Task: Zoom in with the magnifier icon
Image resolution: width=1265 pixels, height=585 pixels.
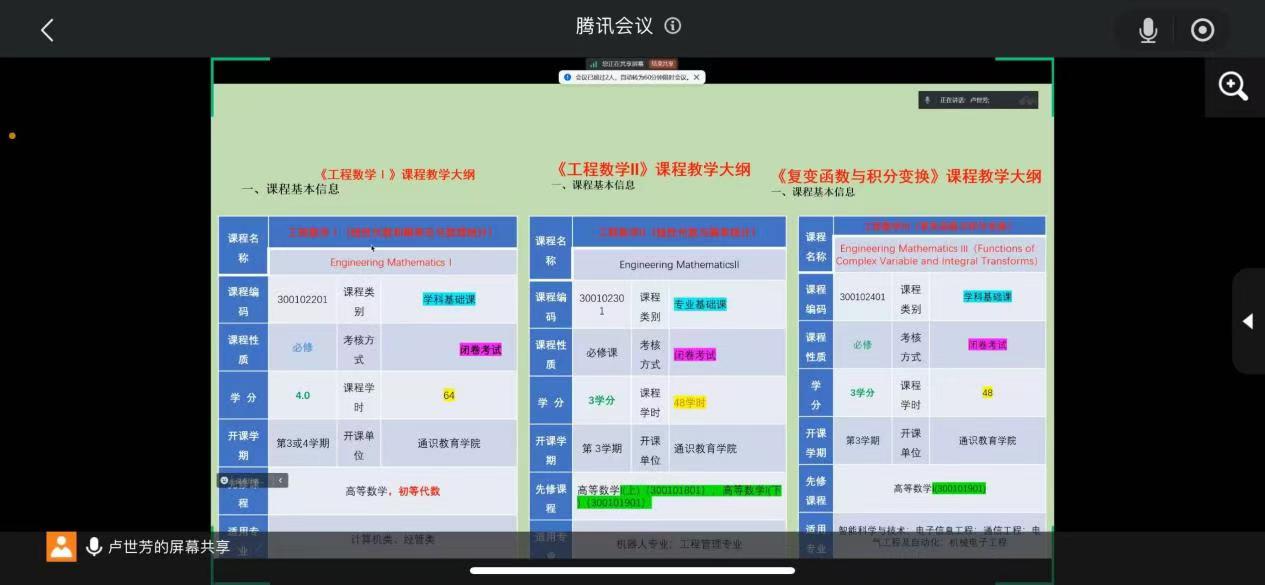Action: (x=1233, y=87)
